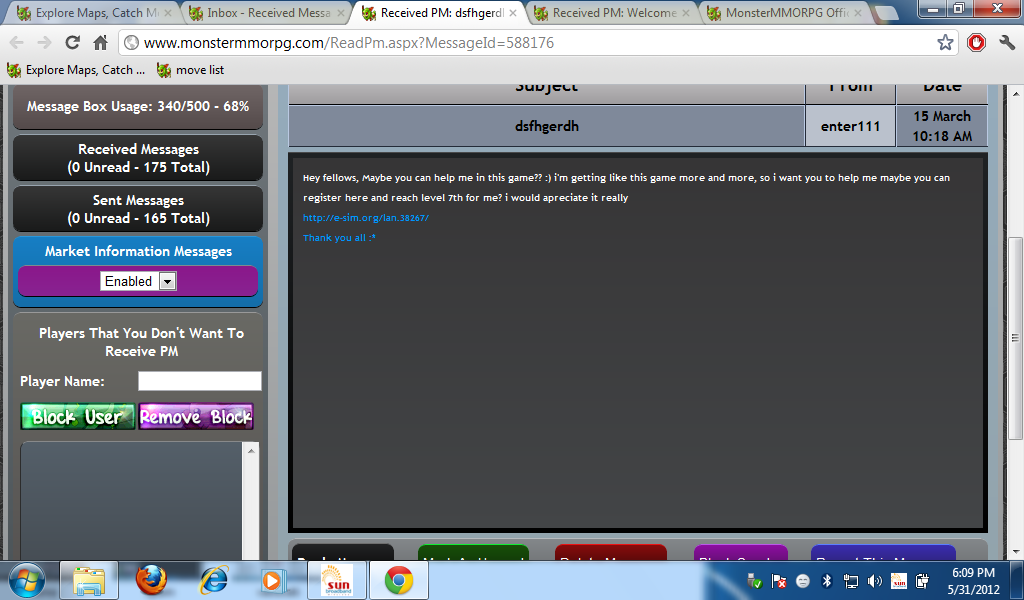Click the Player Name input field
1024x600 pixels.
199,381
